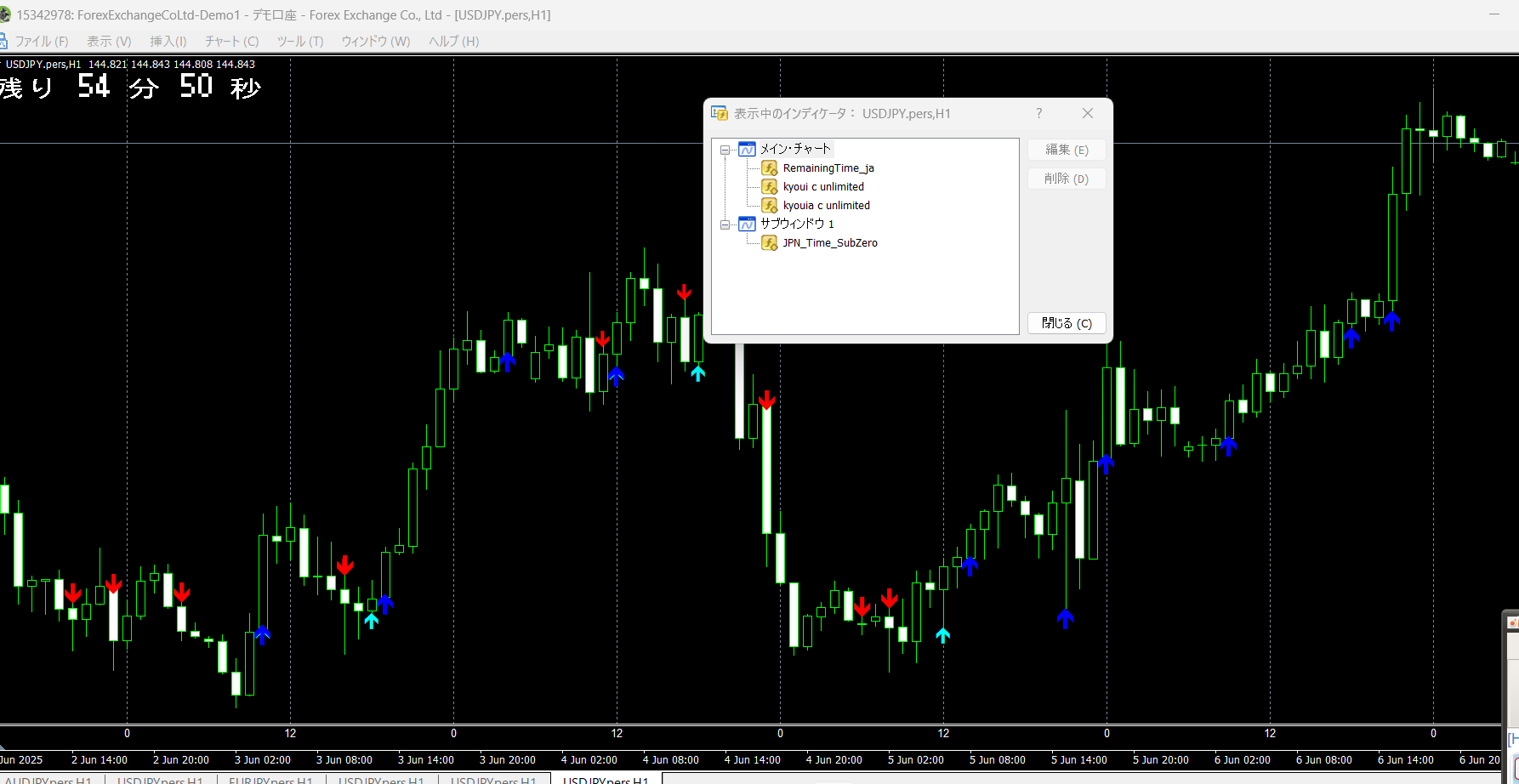Viewport: 1519px width, 784px height.
Task: Open the ツール (T) menu
Action: (x=299, y=42)
